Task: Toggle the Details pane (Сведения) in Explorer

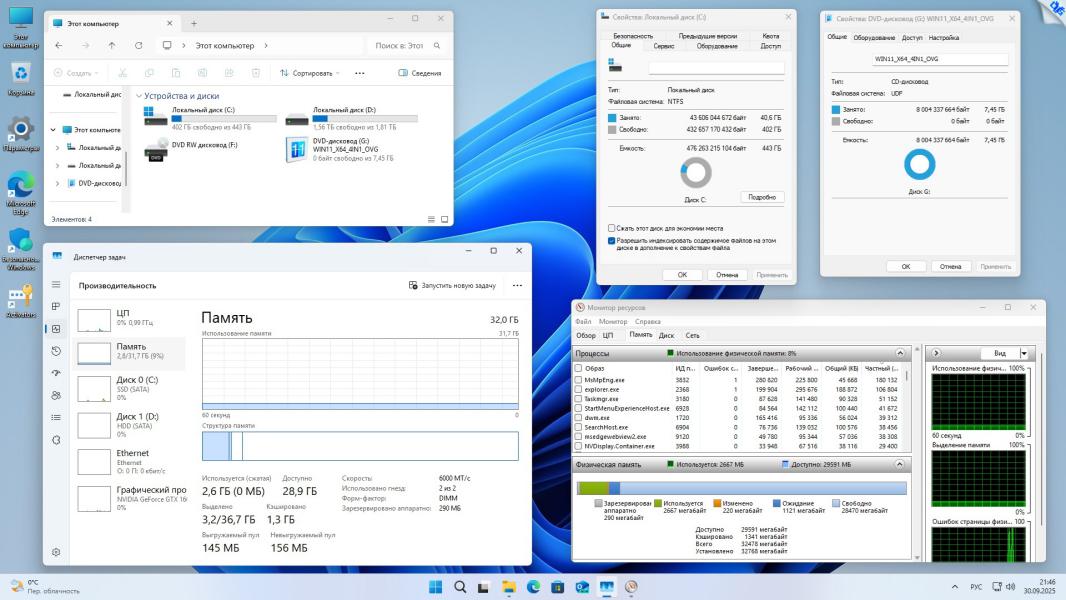Action: coord(419,73)
